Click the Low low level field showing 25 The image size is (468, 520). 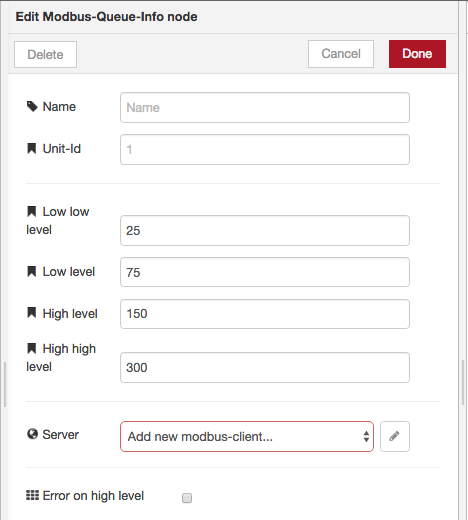coord(265,230)
